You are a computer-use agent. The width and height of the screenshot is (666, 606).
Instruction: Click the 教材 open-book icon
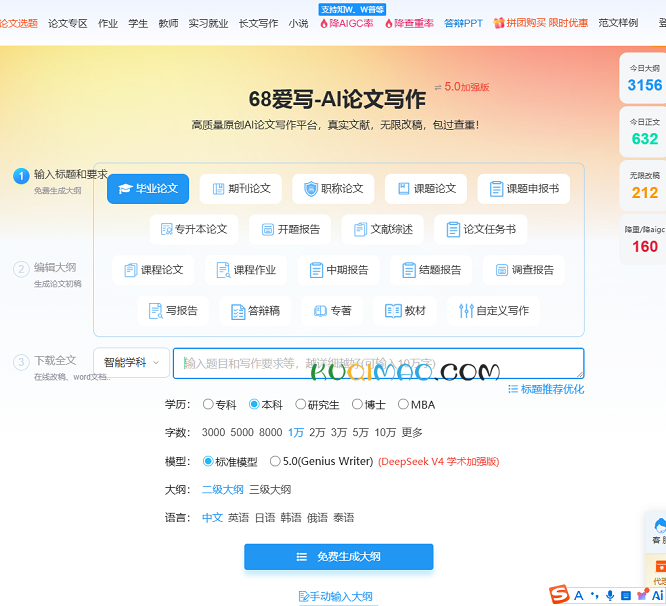(x=393, y=311)
